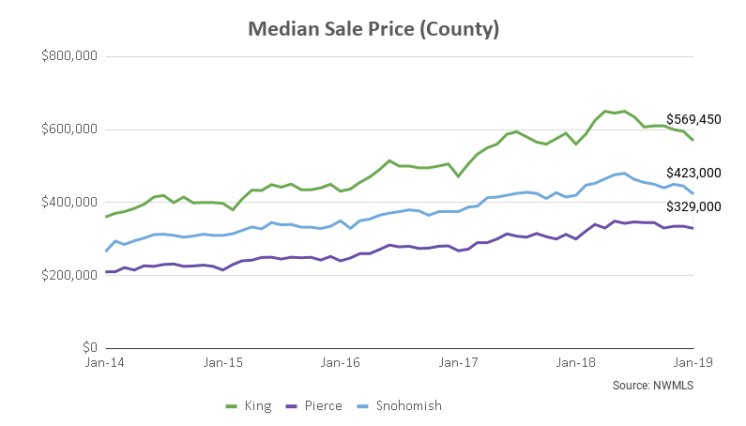Click the $569,450 data label

694,119
